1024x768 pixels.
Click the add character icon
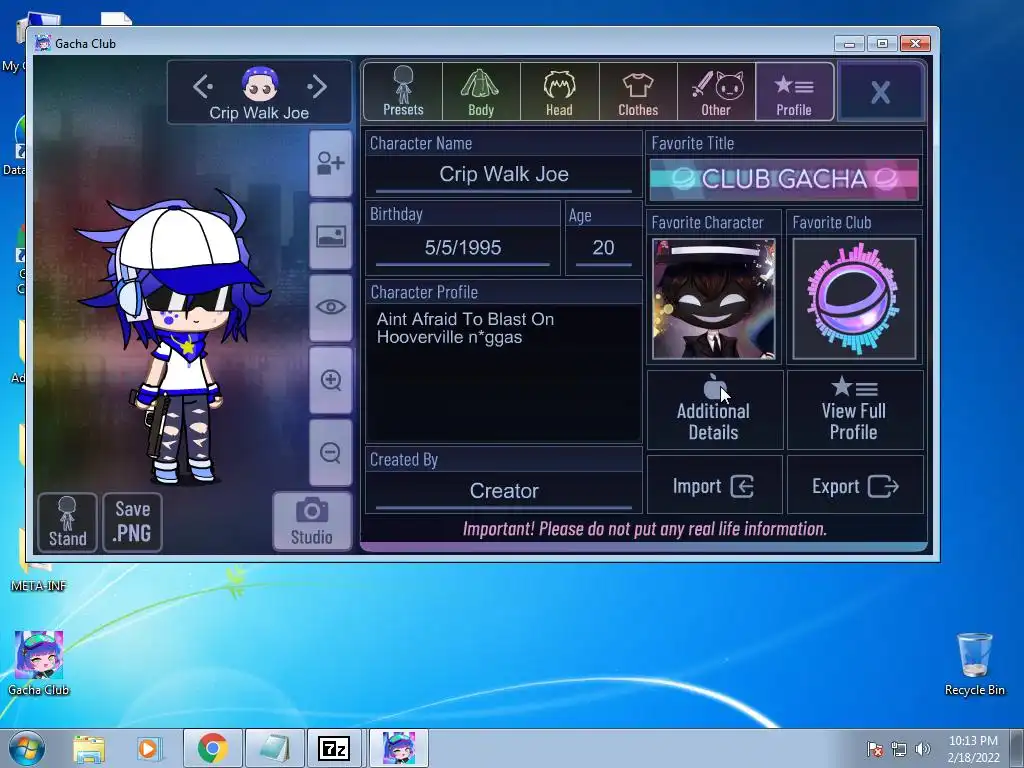pos(330,163)
